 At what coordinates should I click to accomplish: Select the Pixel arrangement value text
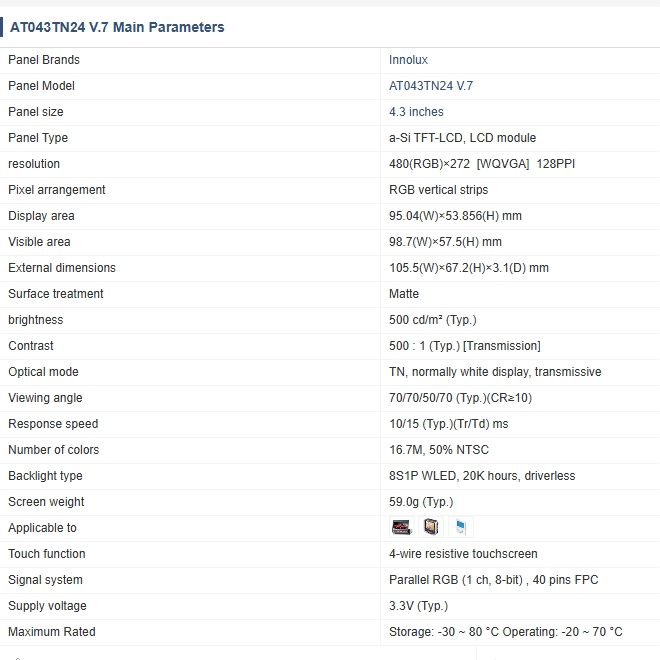(438, 190)
